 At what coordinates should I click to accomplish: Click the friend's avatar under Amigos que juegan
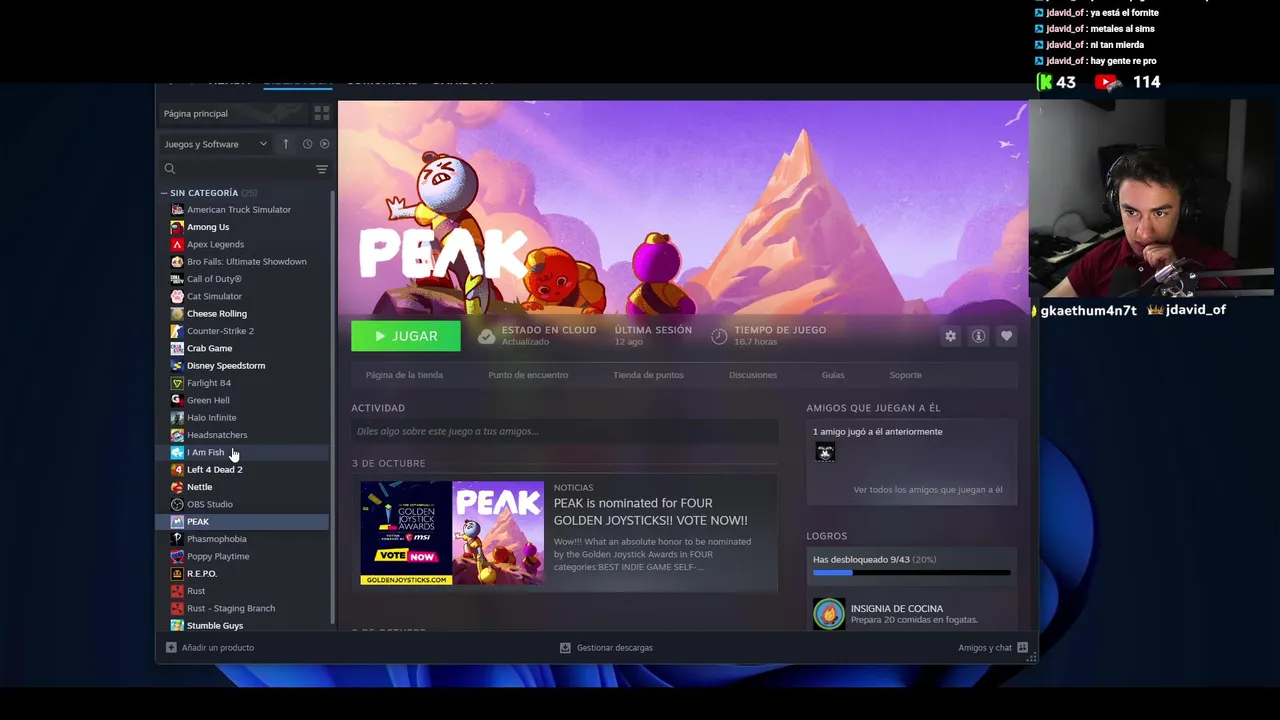pos(825,453)
